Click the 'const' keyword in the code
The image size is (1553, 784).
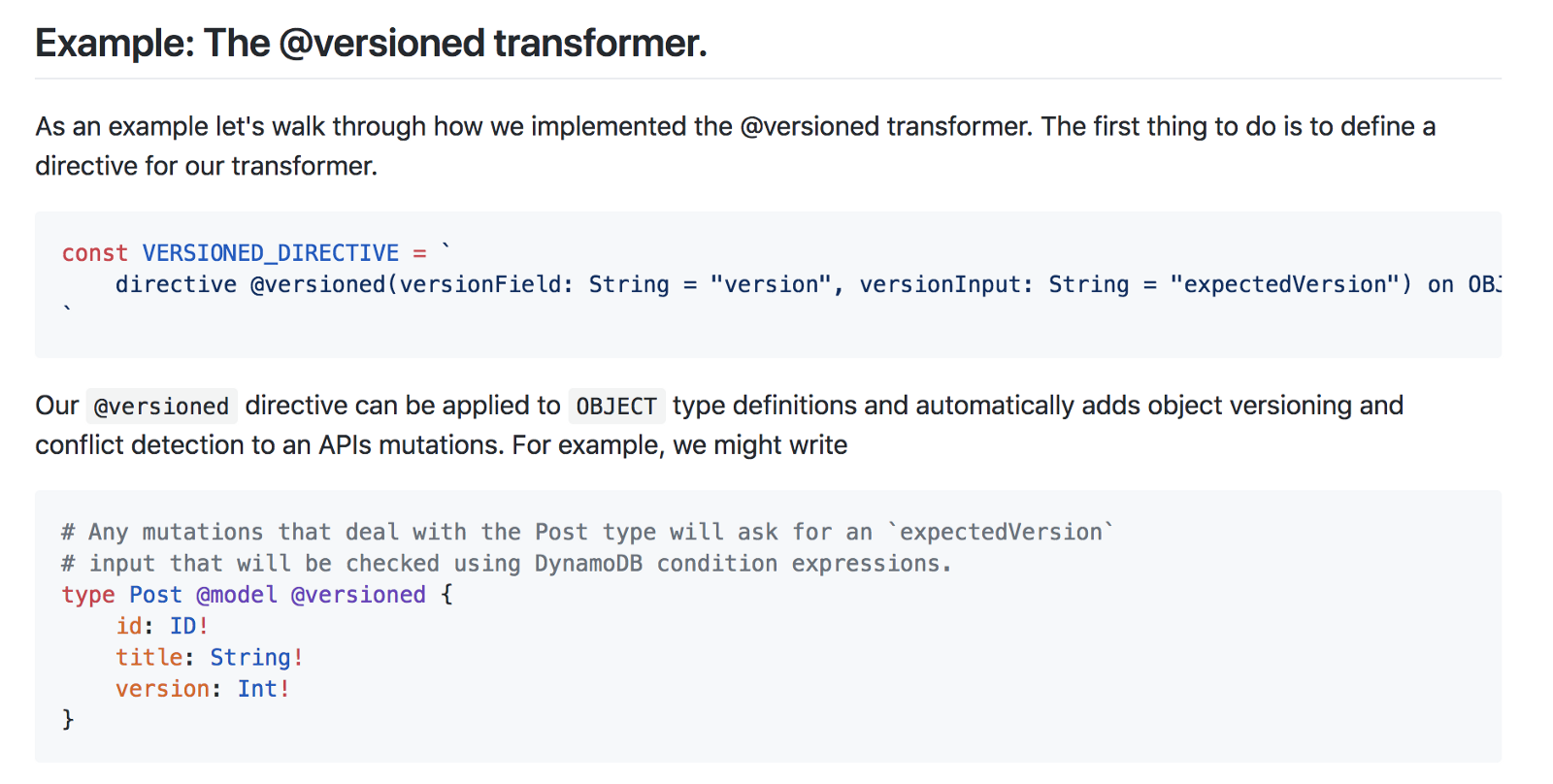[x=94, y=253]
